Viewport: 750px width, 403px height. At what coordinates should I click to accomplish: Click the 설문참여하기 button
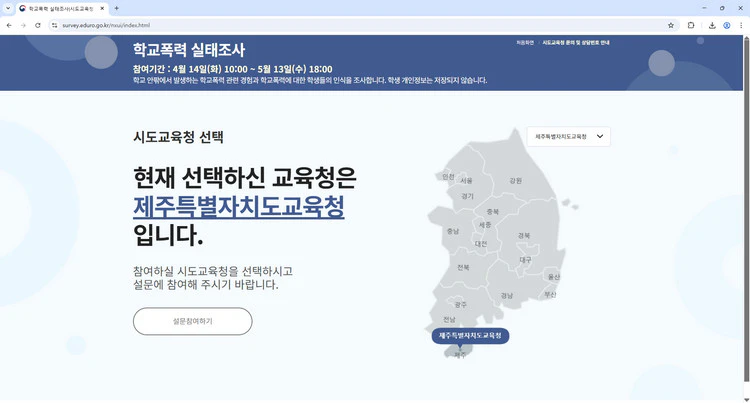(192, 321)
